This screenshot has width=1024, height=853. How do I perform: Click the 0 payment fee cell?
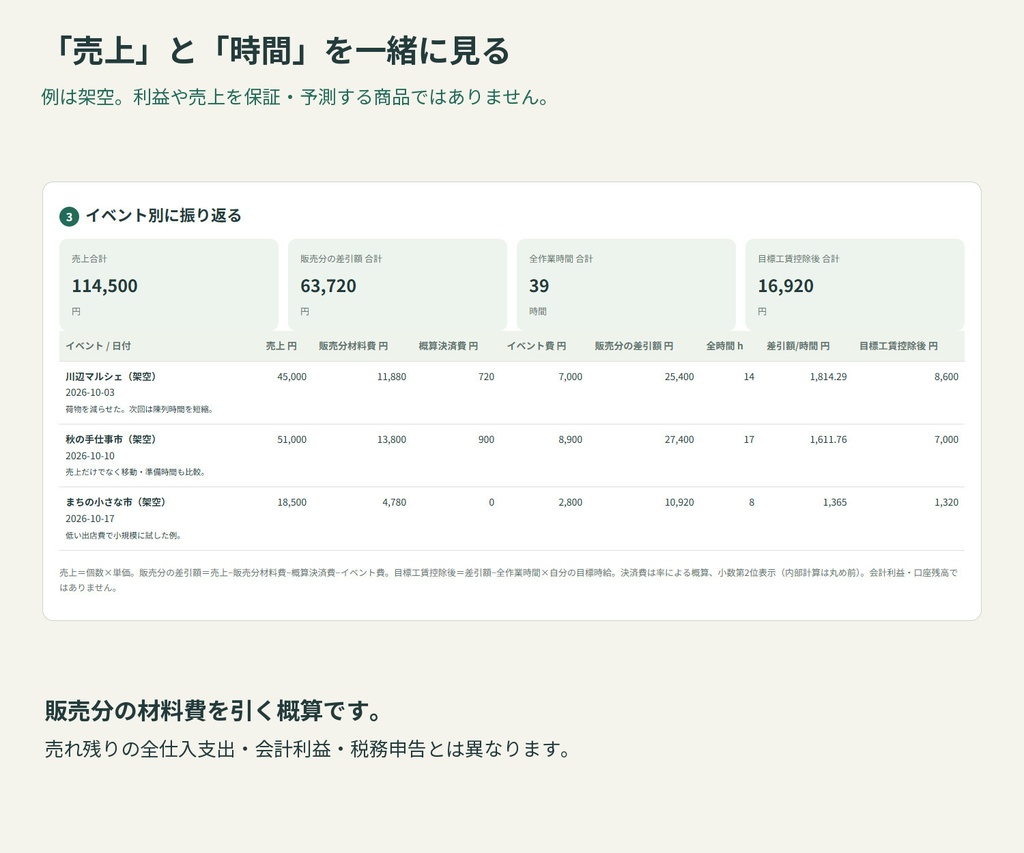pyautogui.click(x=491, y=502)
